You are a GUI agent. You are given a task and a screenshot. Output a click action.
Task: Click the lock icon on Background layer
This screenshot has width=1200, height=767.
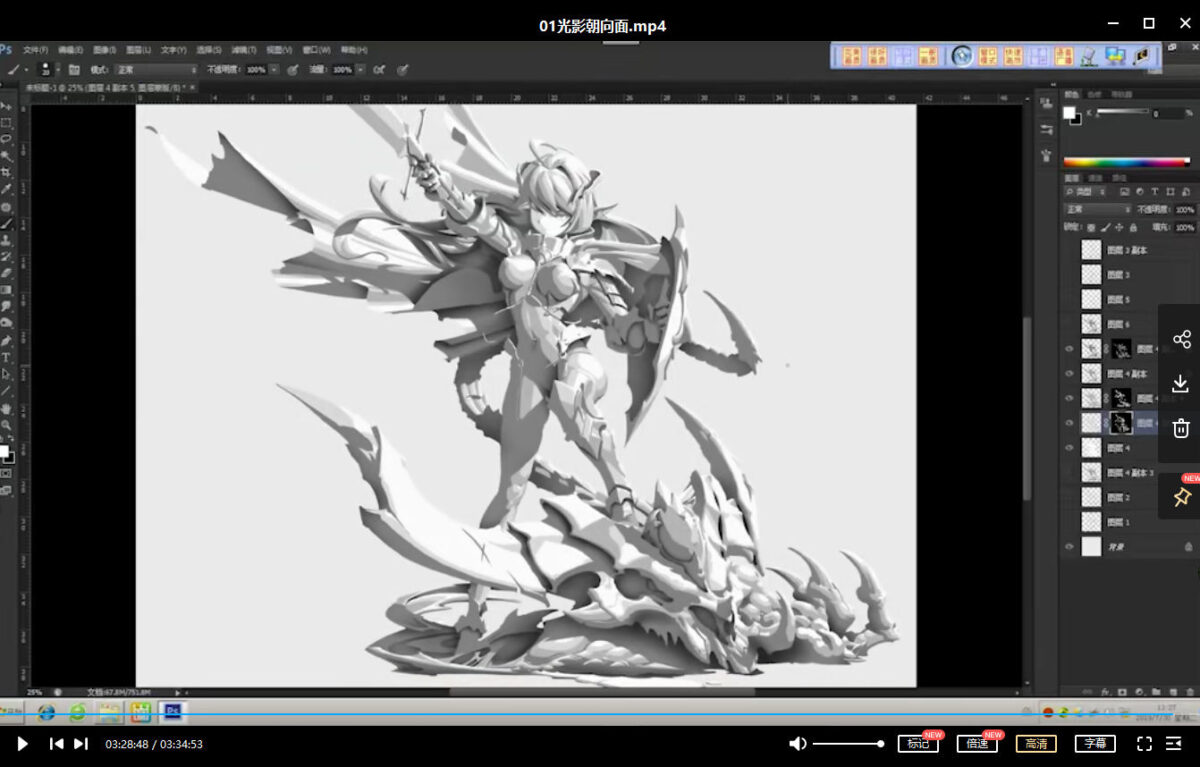(x=1188, y=547)
